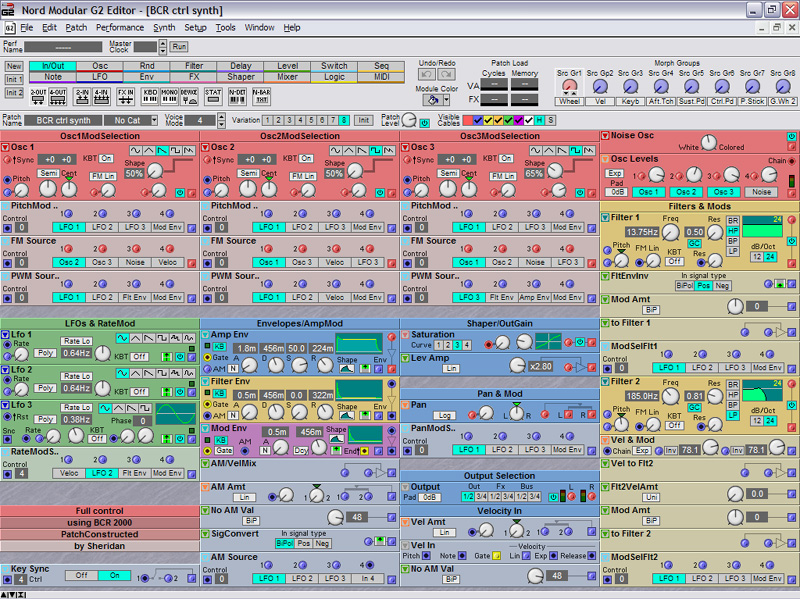Add the KBD keyboard module

click(150, 96)
